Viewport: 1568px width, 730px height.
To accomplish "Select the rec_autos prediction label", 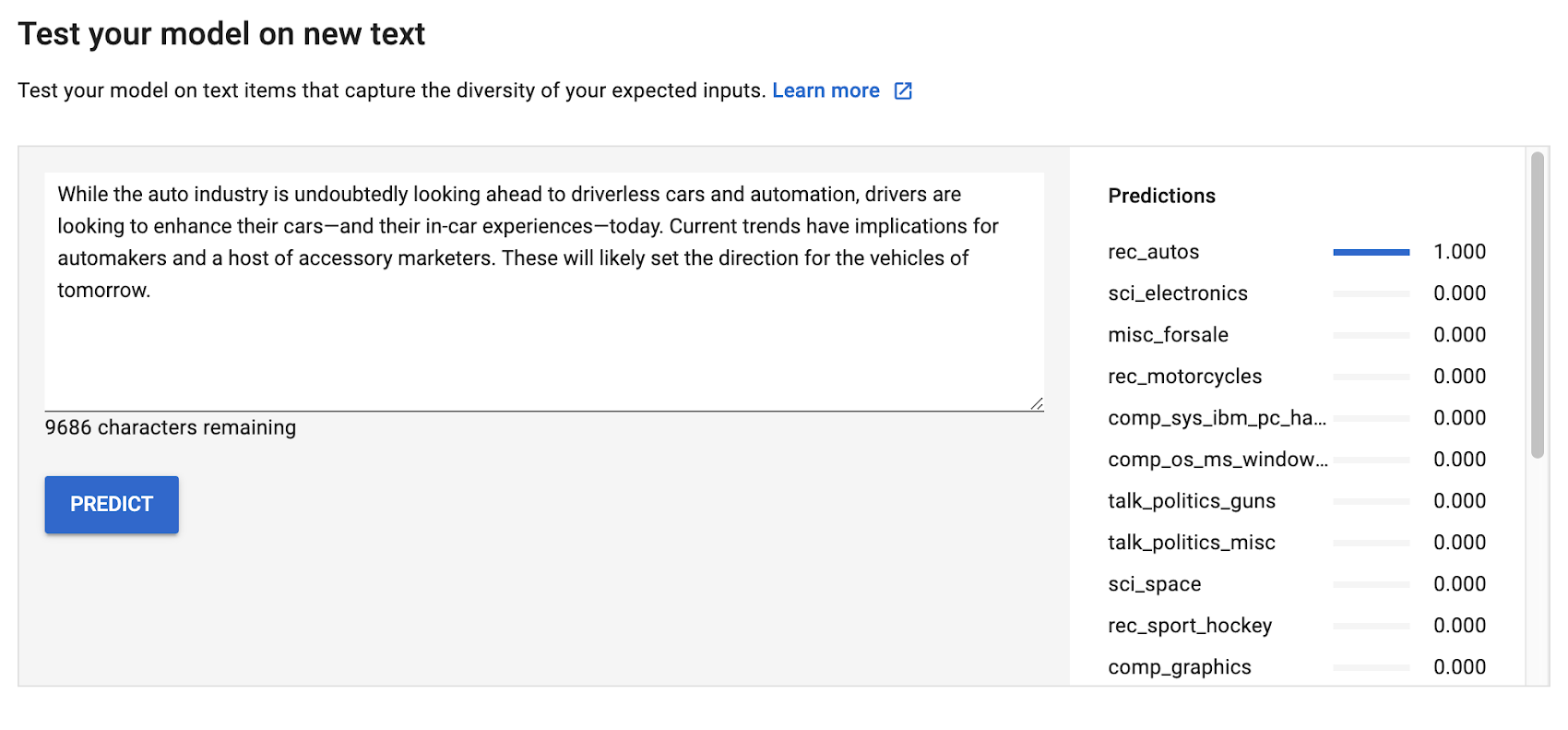I will coord(1153,252).
